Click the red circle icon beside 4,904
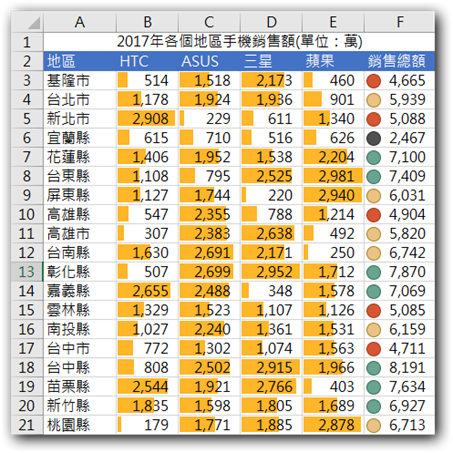Viewport: 453px width, 453px height. tap(374, 214)
